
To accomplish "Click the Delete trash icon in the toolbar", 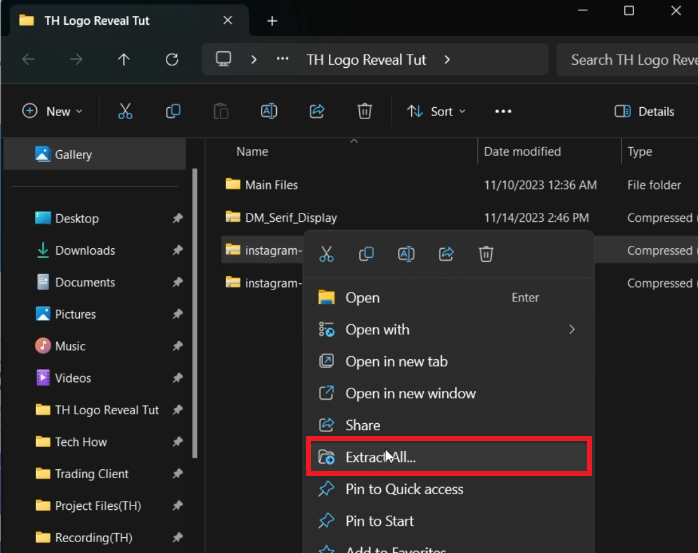I will point(365,111).
